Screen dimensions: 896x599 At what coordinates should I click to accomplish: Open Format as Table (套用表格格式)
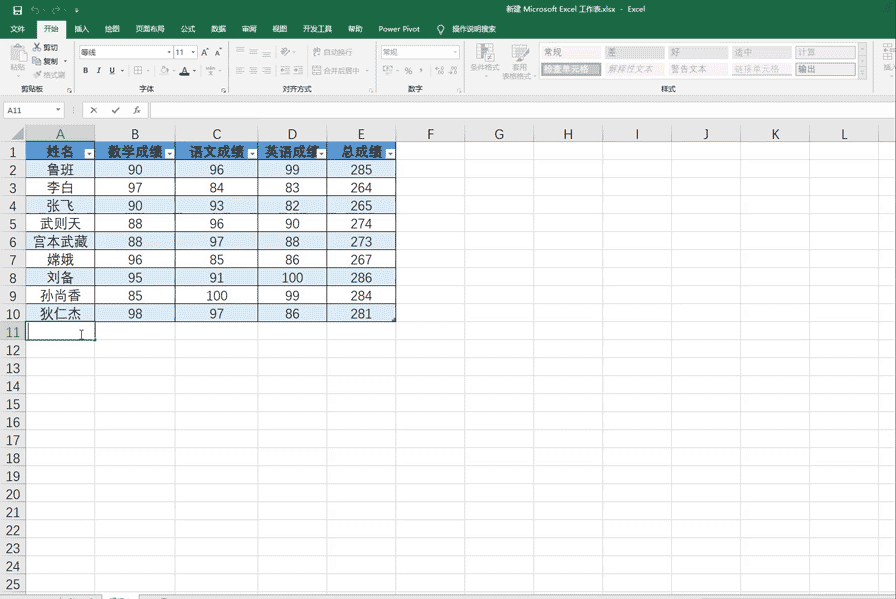[x=519, y=61]
